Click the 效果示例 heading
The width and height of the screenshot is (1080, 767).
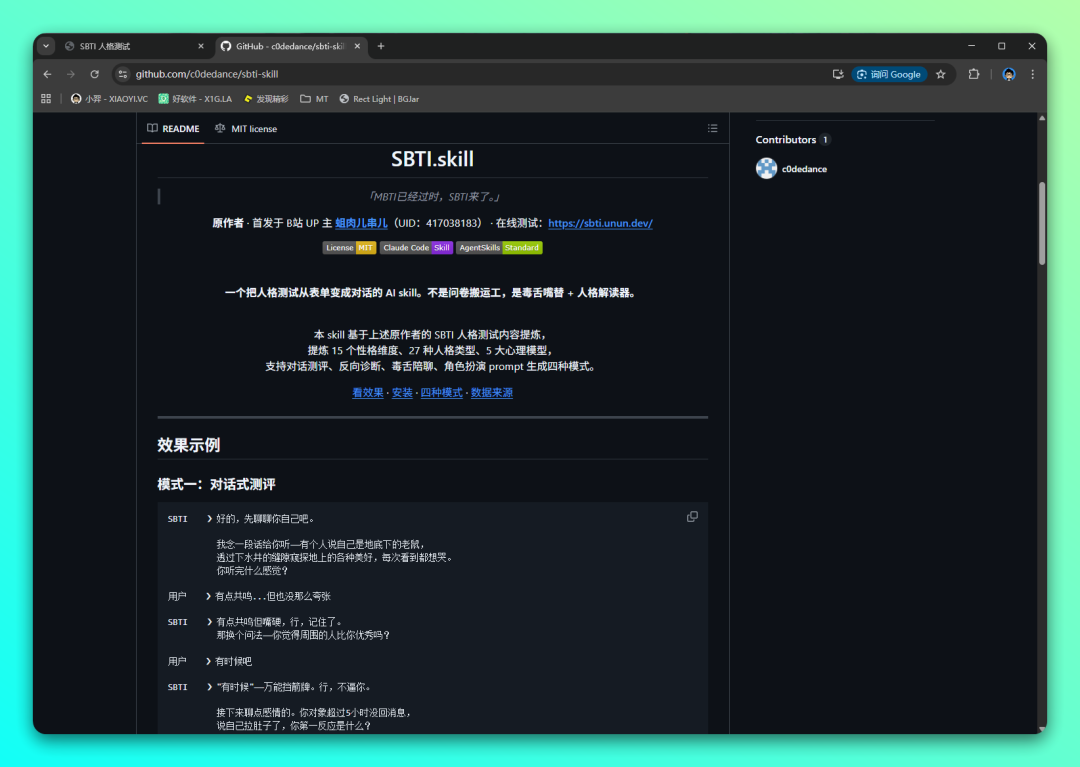(x=189, y=445)
